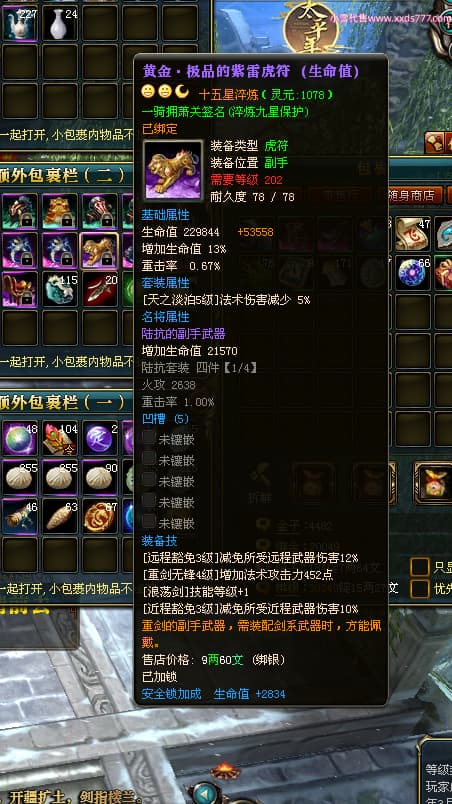Select the red dagger item with count 20
This screenshot has height=804, width=452.
coord(100,290)
